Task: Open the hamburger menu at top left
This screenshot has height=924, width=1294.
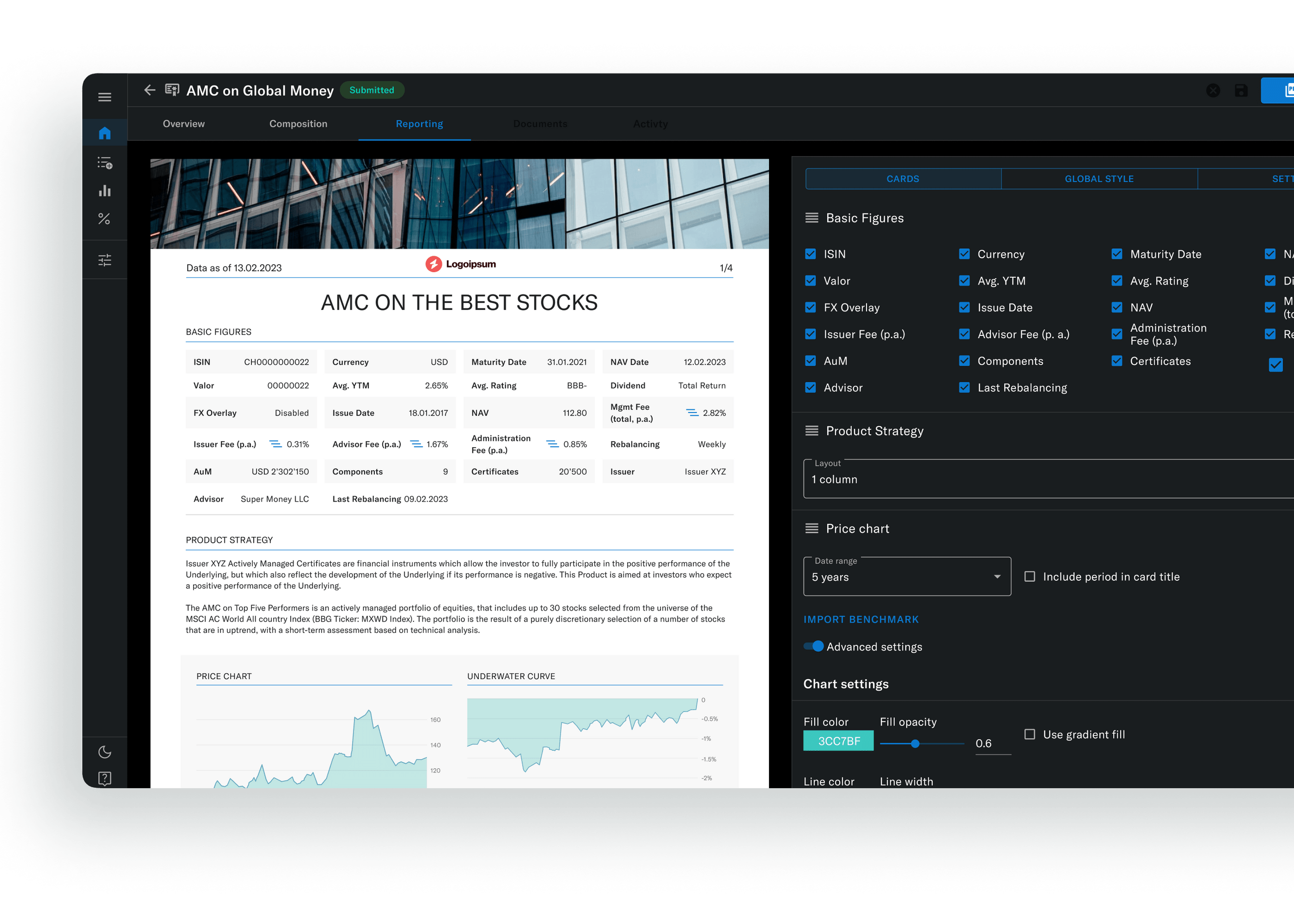Action: [x=105, y=97]
